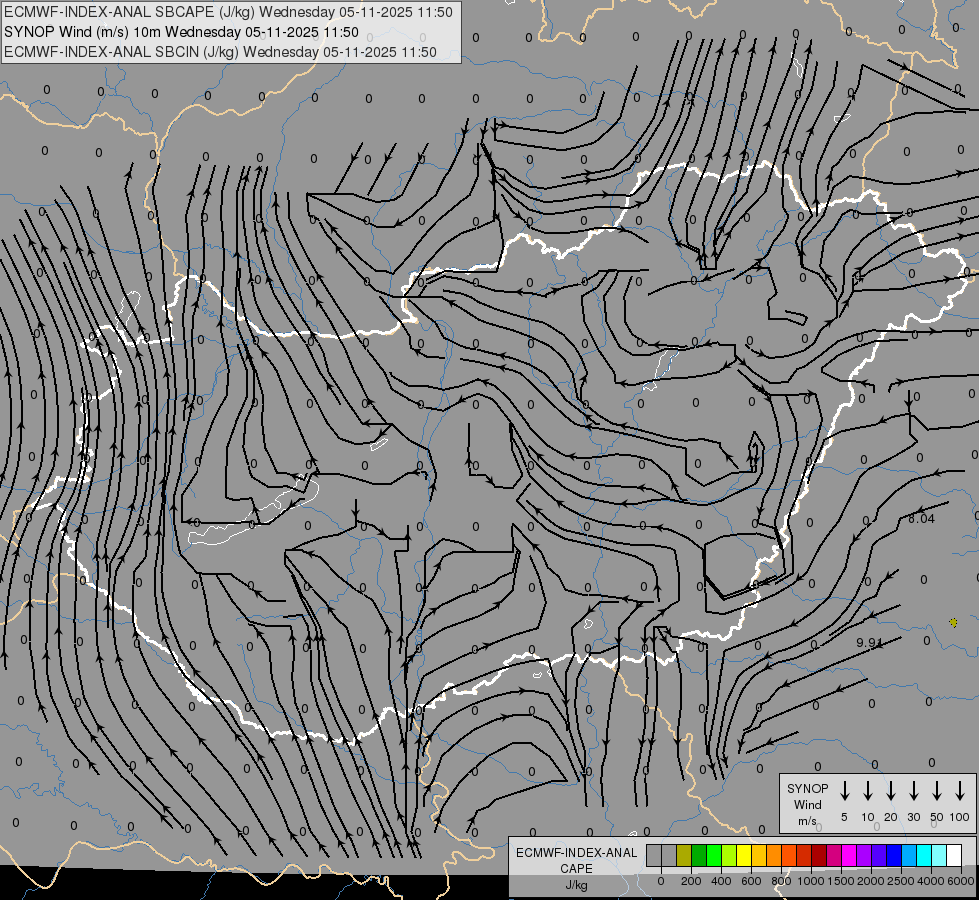This screenshot has height=900, width=979.
Task: Click the 600 tick label under CAPE scale
Action: coord(751,881)
